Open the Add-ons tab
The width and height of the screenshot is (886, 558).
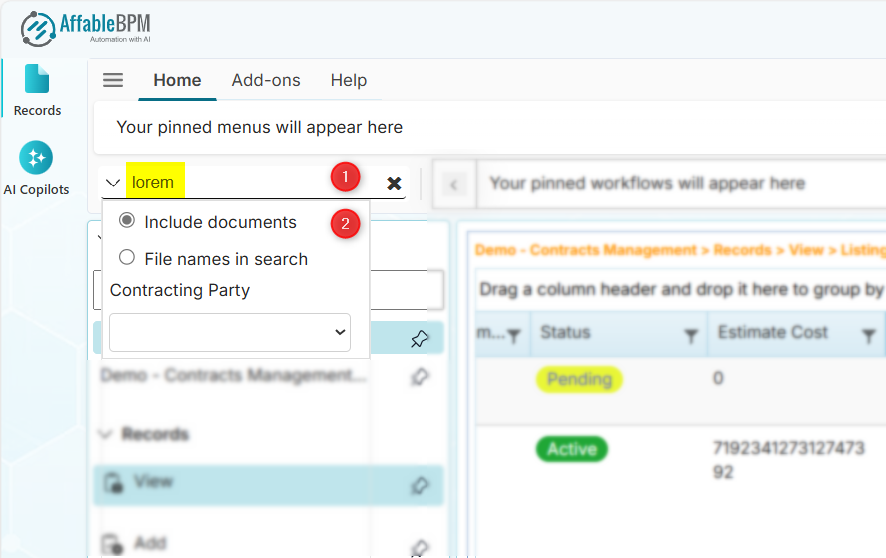266,80
